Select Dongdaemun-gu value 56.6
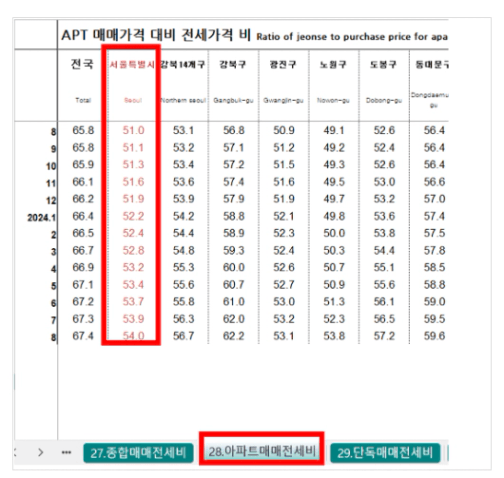Image resolution: width=504 pixels, height=478 pixels. click(434, 182)
